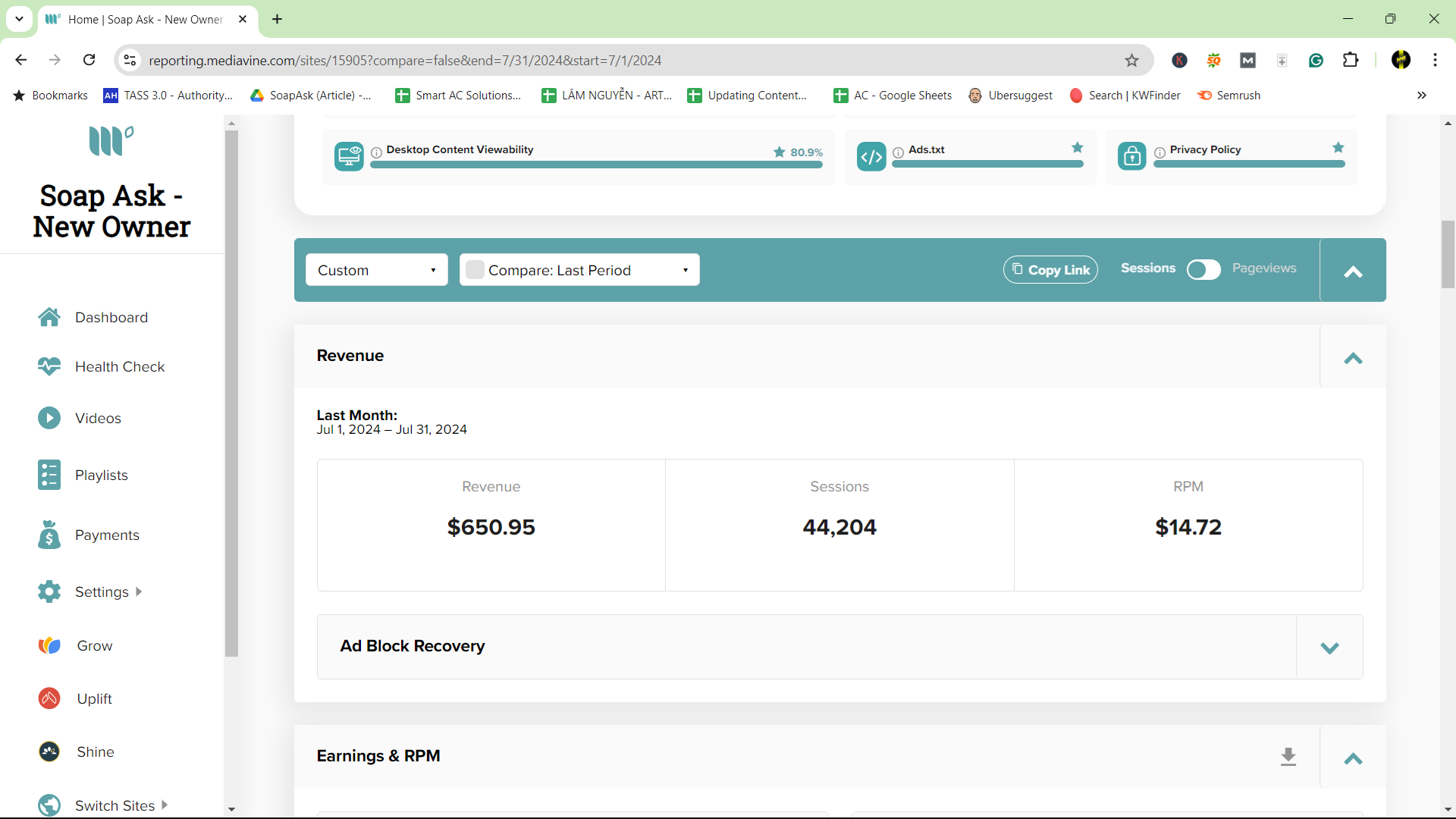Toggle the Sessions/Pageviews switch
The height and width of the screenshot is (819, 1456).
tap(1203, 269)
